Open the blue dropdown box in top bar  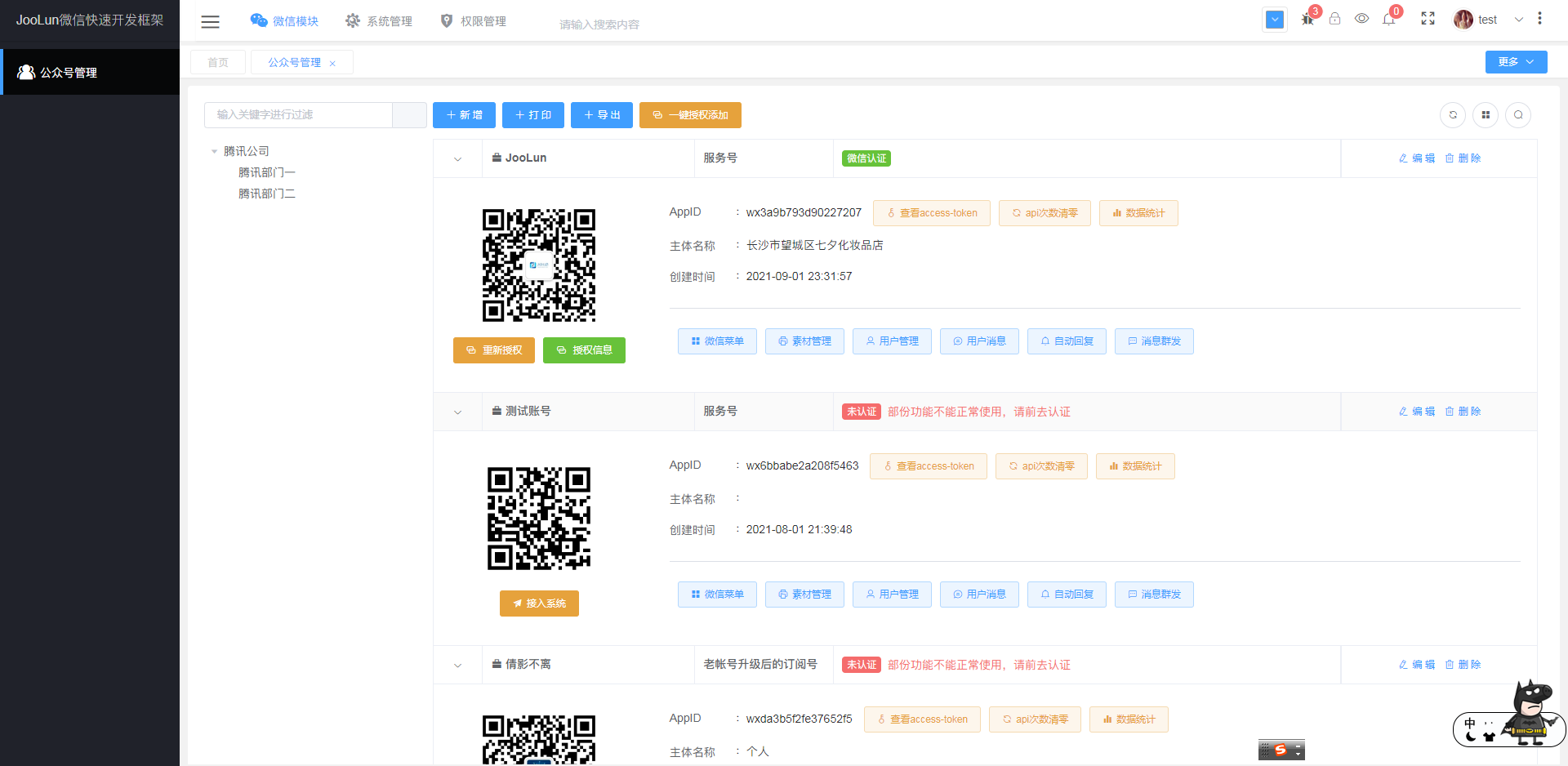1275,20
